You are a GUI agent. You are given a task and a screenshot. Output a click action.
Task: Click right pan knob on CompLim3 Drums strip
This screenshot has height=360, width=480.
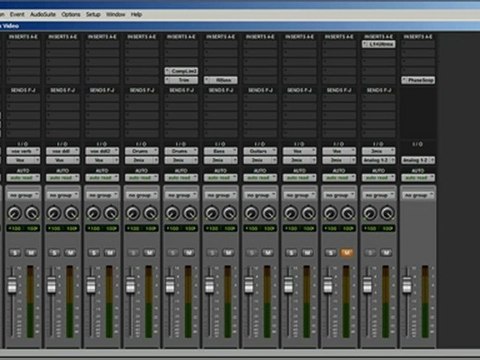coord(190,213)
